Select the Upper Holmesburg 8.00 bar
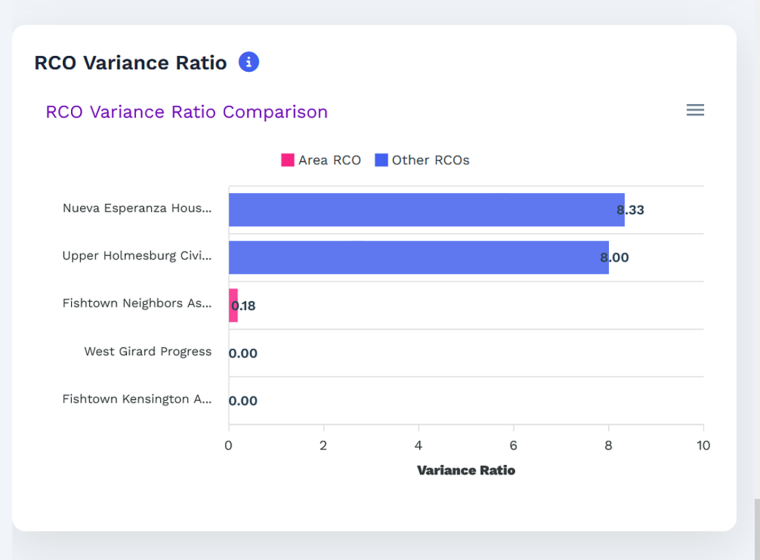760x560 pixels. click(419, 257)
